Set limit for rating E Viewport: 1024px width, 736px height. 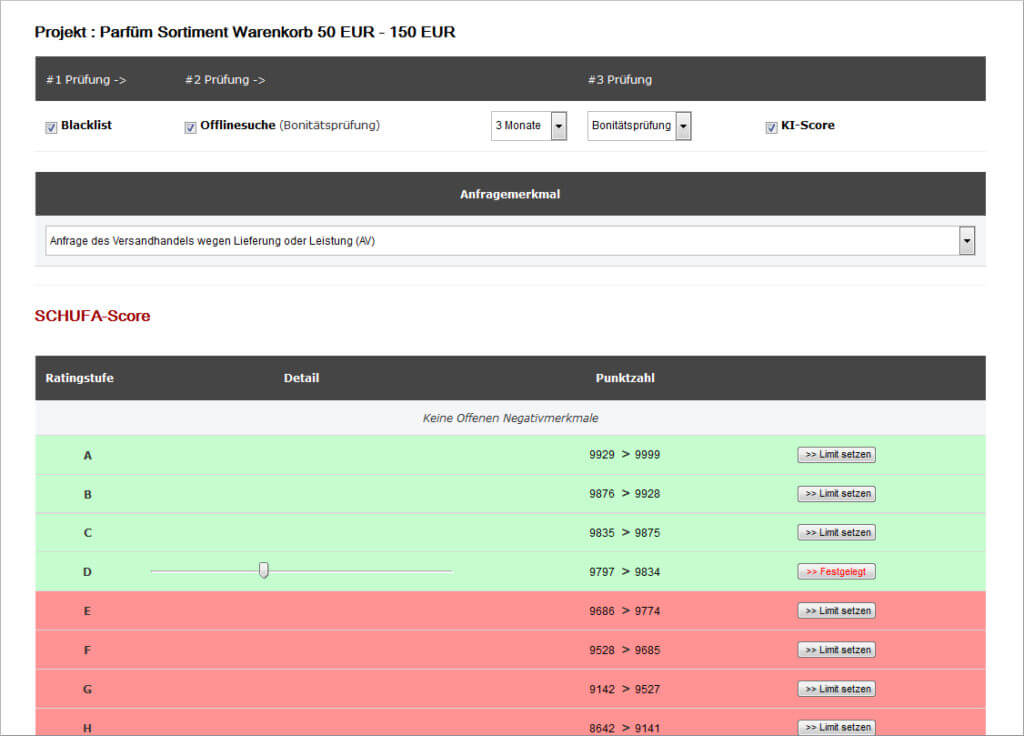[x=836, y=611]
